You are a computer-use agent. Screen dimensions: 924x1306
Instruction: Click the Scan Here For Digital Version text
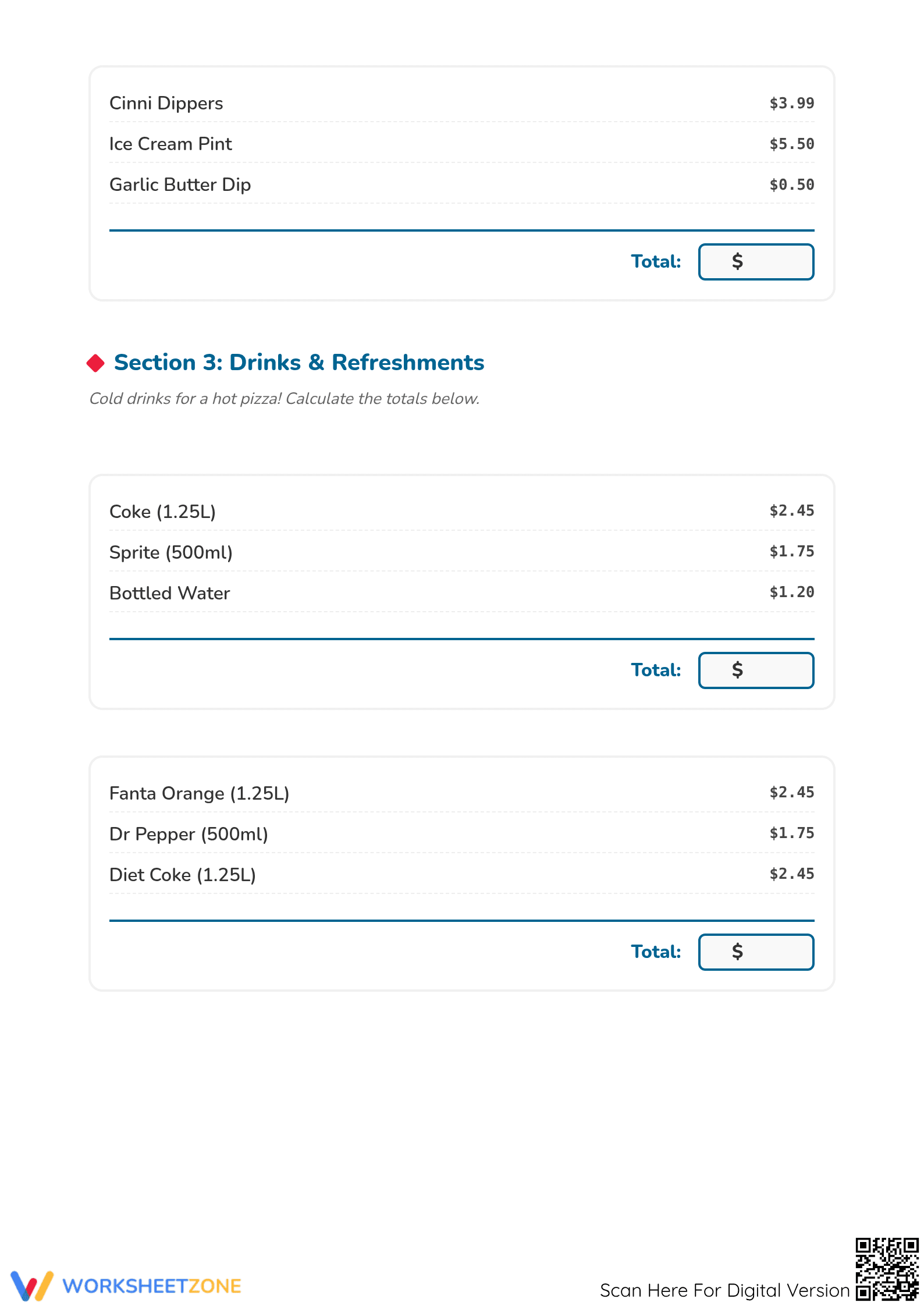click(x=725, y=1290)
